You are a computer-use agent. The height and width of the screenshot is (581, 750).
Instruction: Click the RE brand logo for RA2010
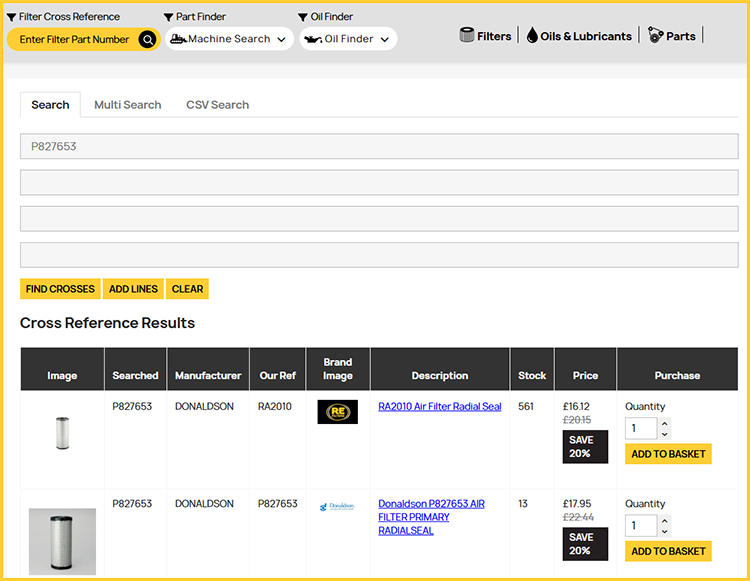337,412
